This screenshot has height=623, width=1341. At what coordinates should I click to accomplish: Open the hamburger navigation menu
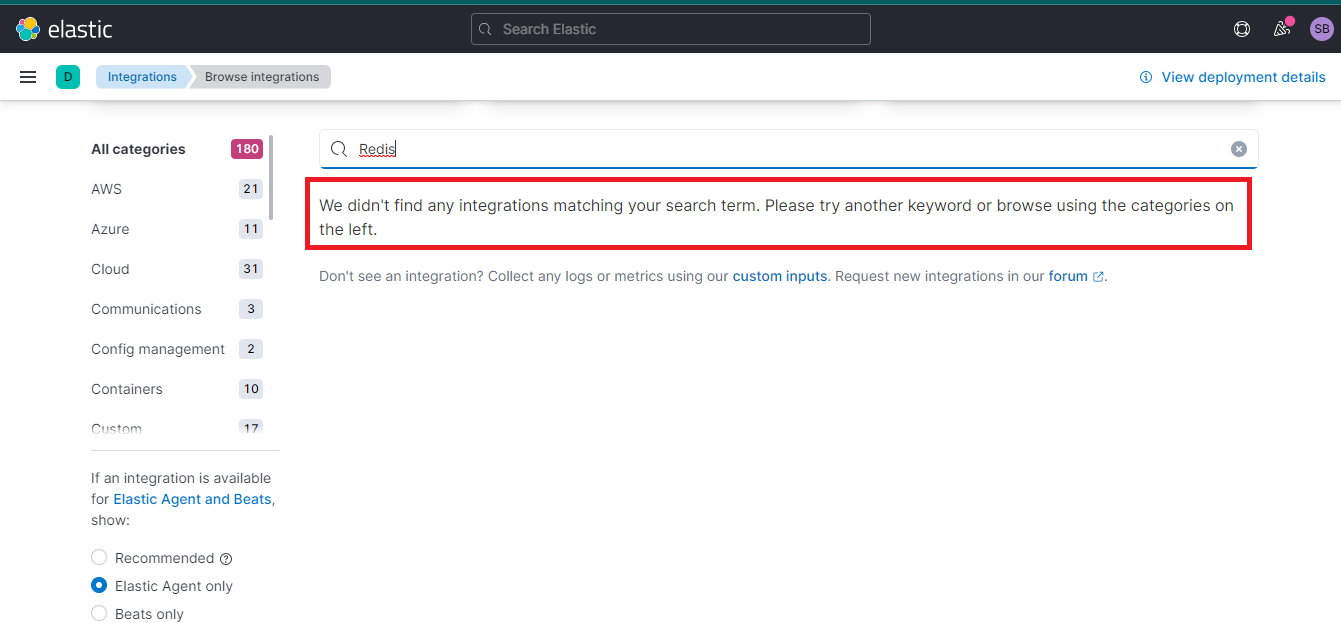(28, 77)
